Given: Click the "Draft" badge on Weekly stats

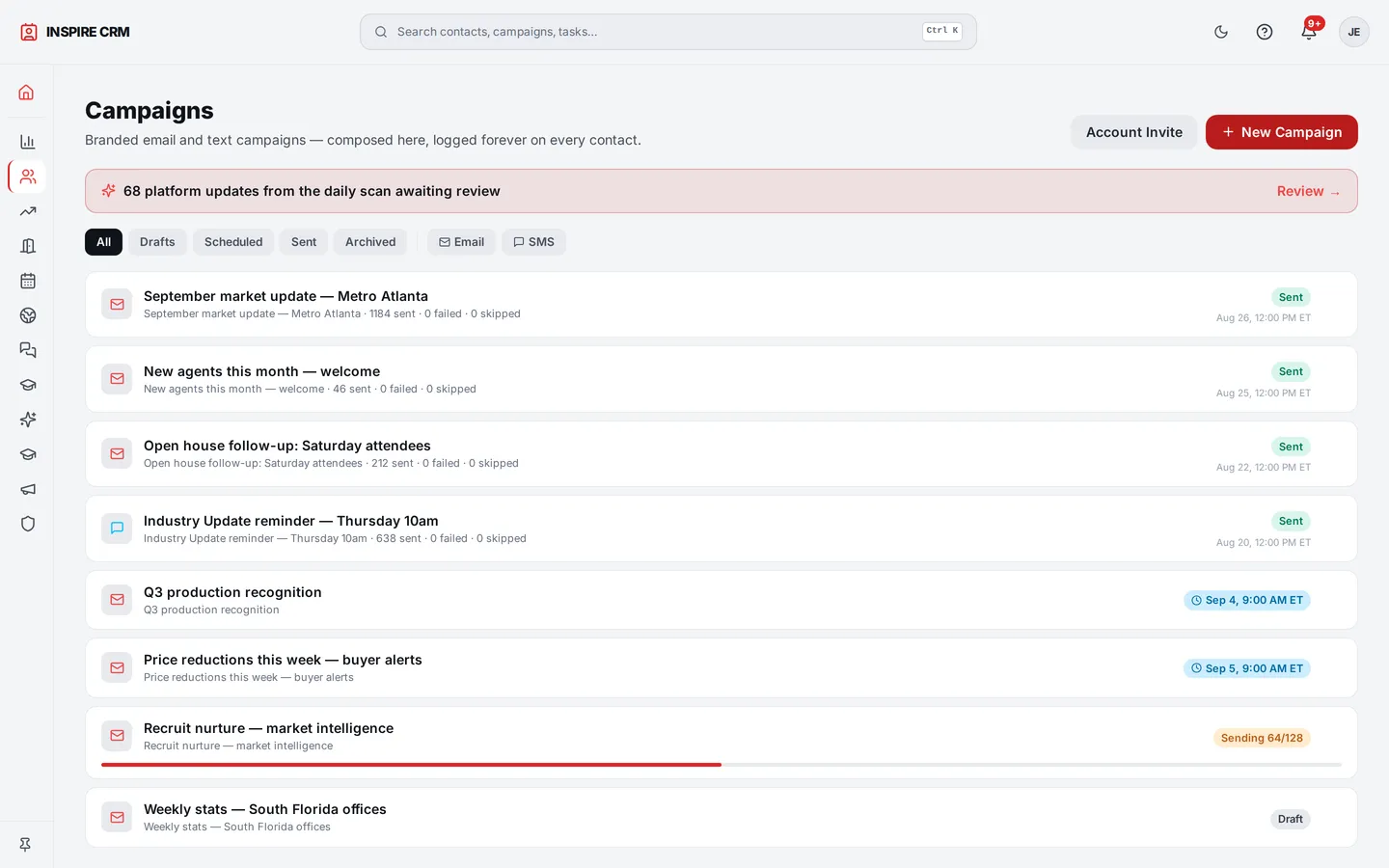Looking at the screenshot, I should [1291, 819].
